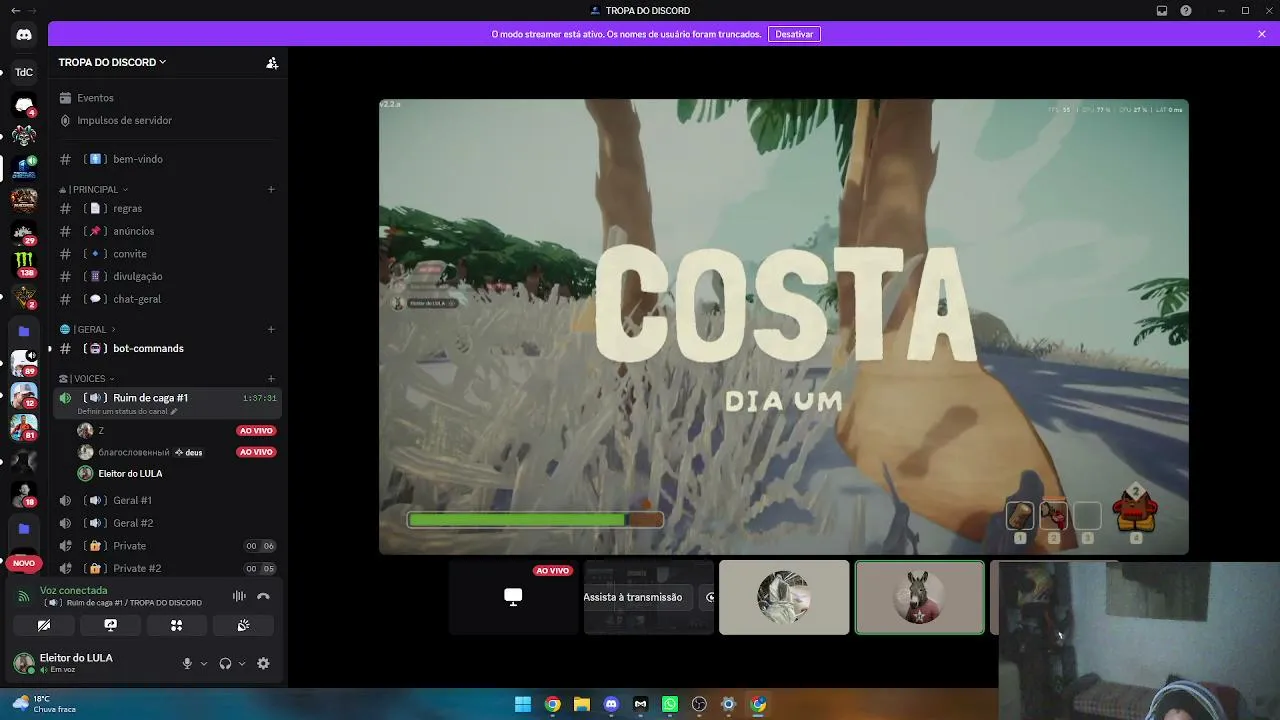Viewport: 1280px width, 720px height.
Task: Create channel in VOICES category
Action: [271, 379]
